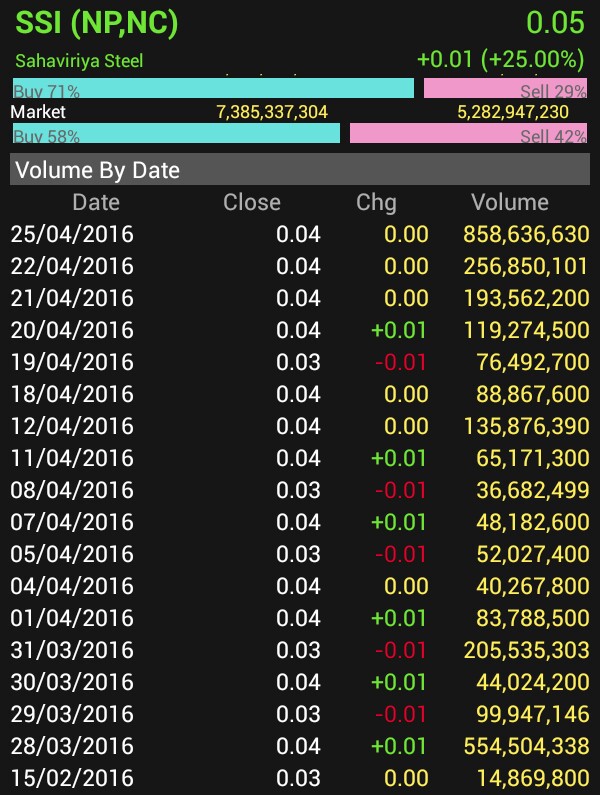600x795 pixels.
Task: Tap the Market label
Action: point(38,112)
